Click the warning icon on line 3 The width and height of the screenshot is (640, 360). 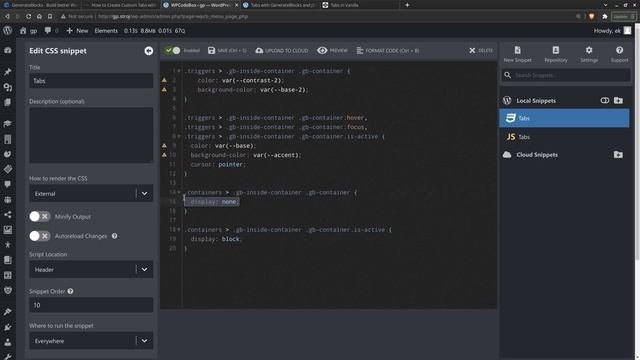(164, 89)
